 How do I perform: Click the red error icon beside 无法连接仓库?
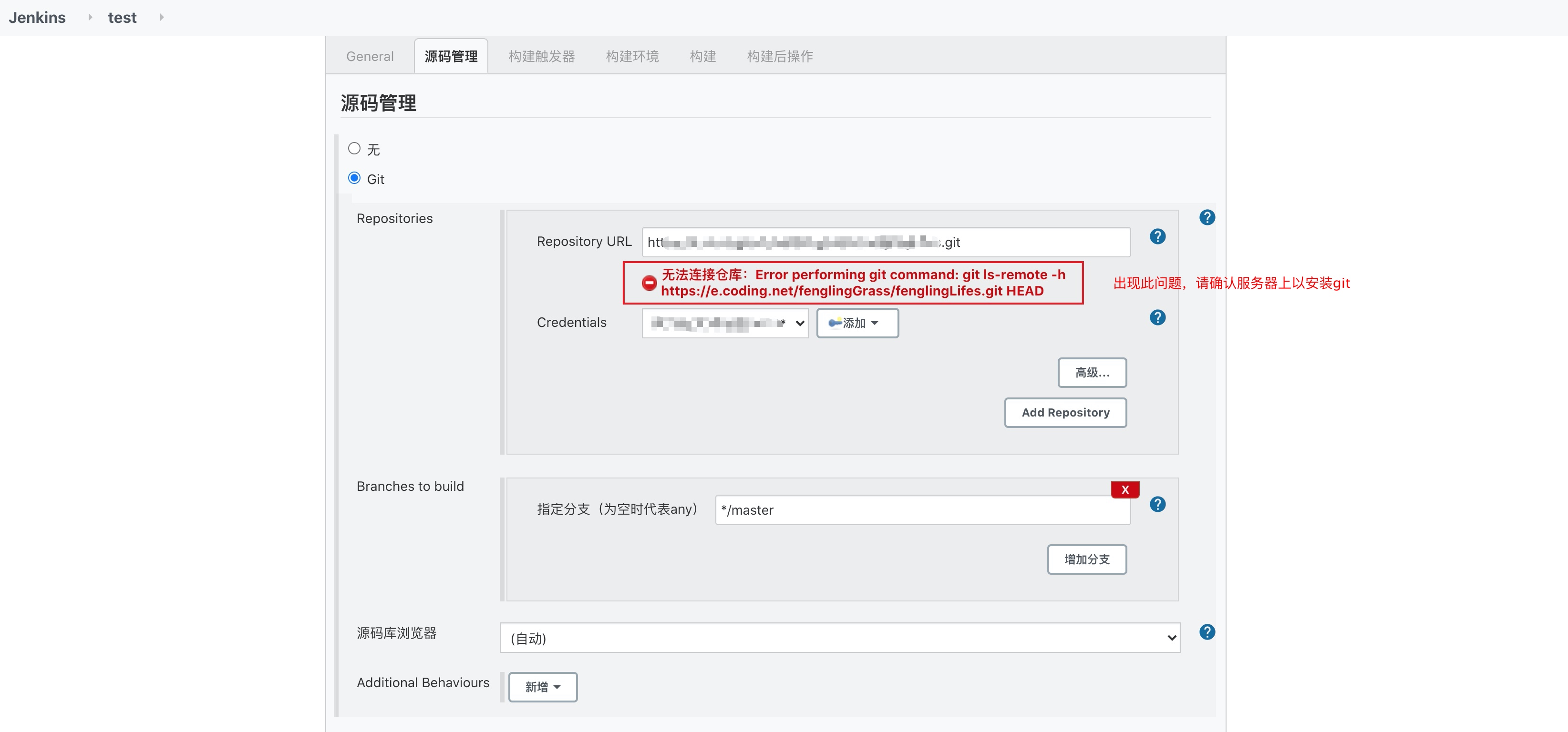click(x=649, y=283)
